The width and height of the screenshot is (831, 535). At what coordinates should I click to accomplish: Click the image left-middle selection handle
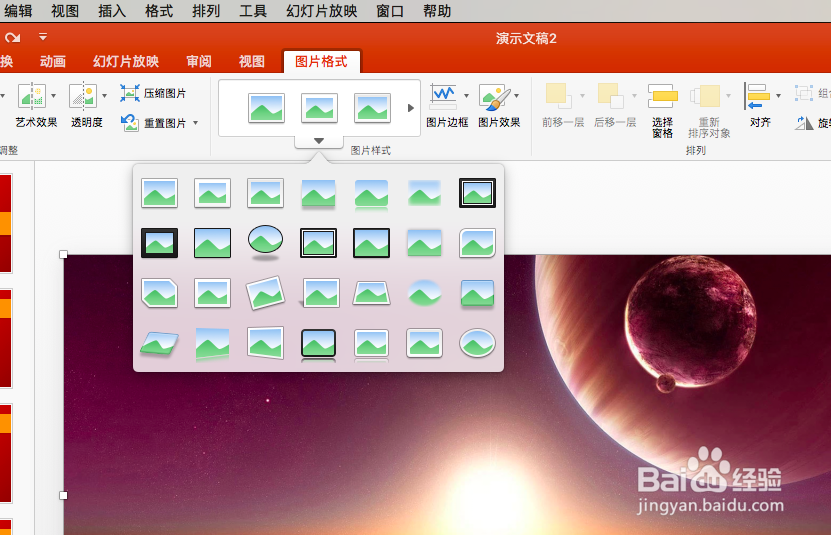[64, 495]
